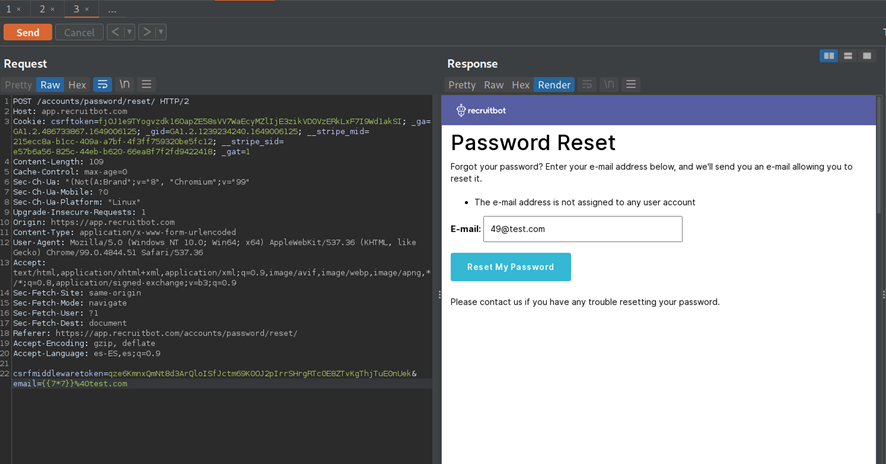886x464 pixels.
Task: Select Raw view in Request panel
Action: coord(50,85)
